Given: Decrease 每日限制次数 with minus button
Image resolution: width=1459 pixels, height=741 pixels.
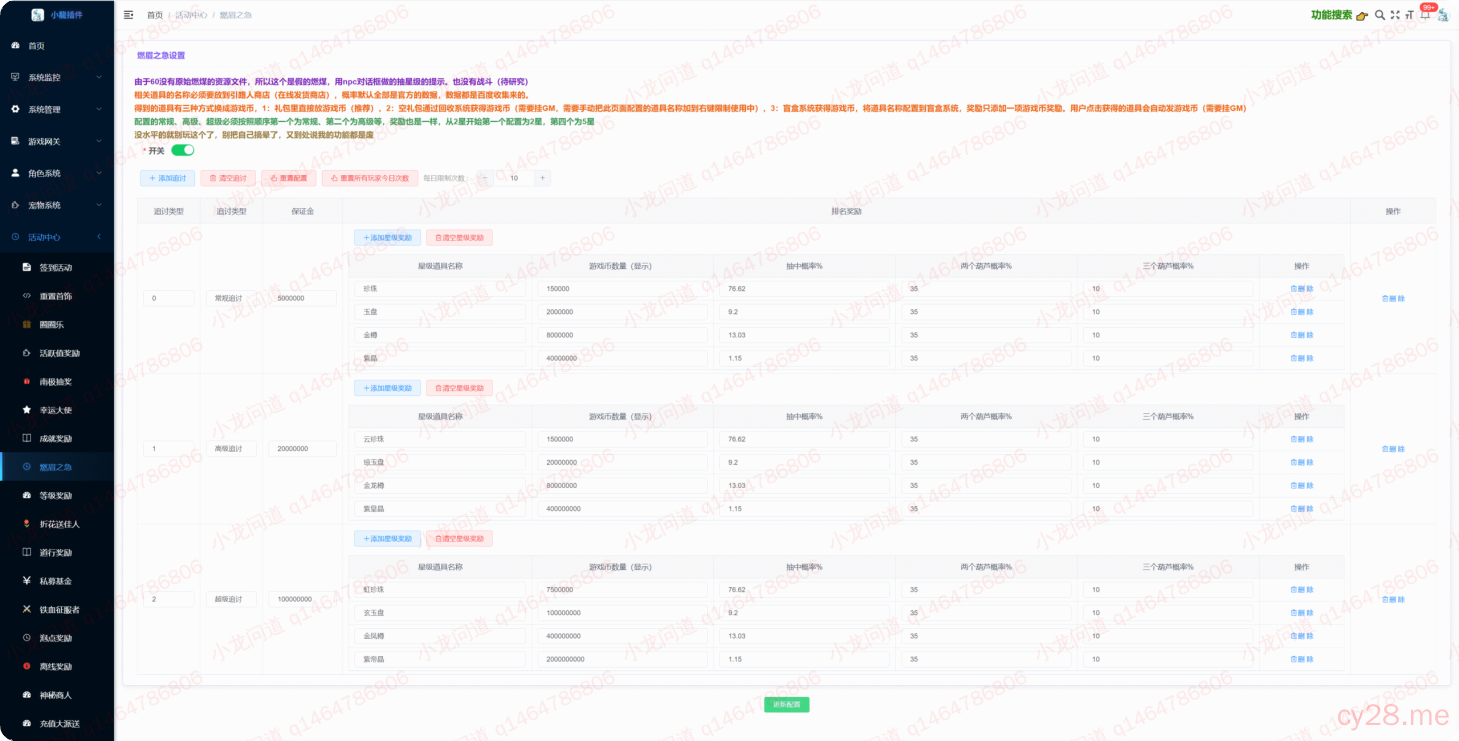Looking at the screenshot, I should point(485,178).
